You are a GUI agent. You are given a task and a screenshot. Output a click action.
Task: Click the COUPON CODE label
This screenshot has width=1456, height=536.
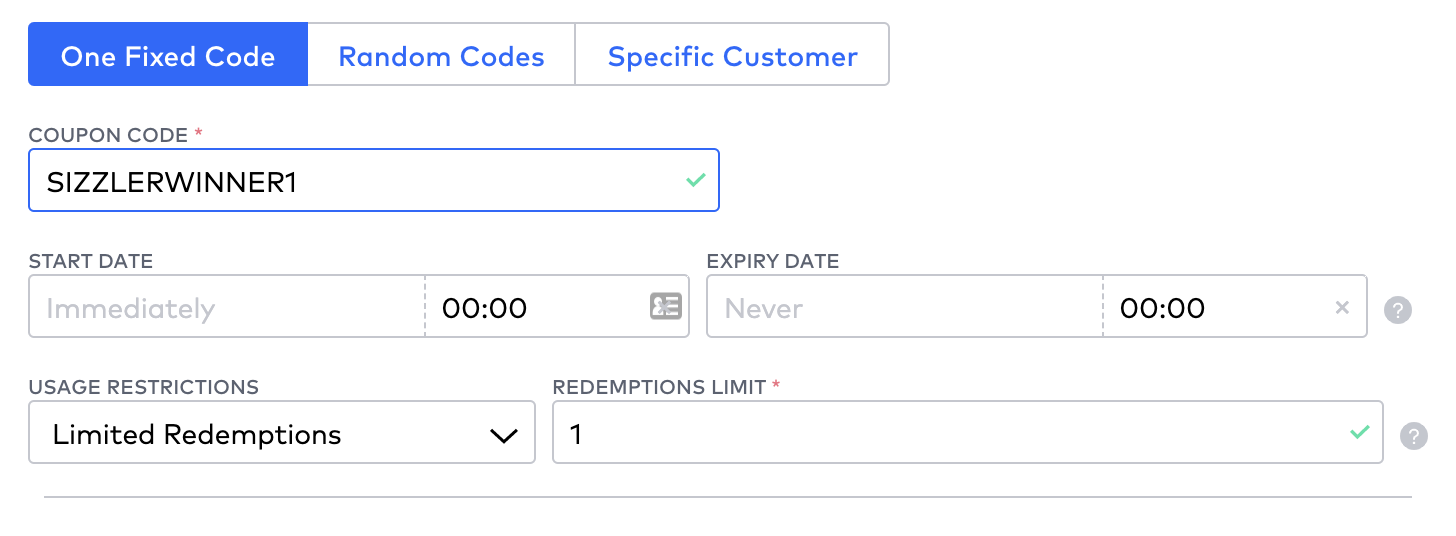coord(108,135)
